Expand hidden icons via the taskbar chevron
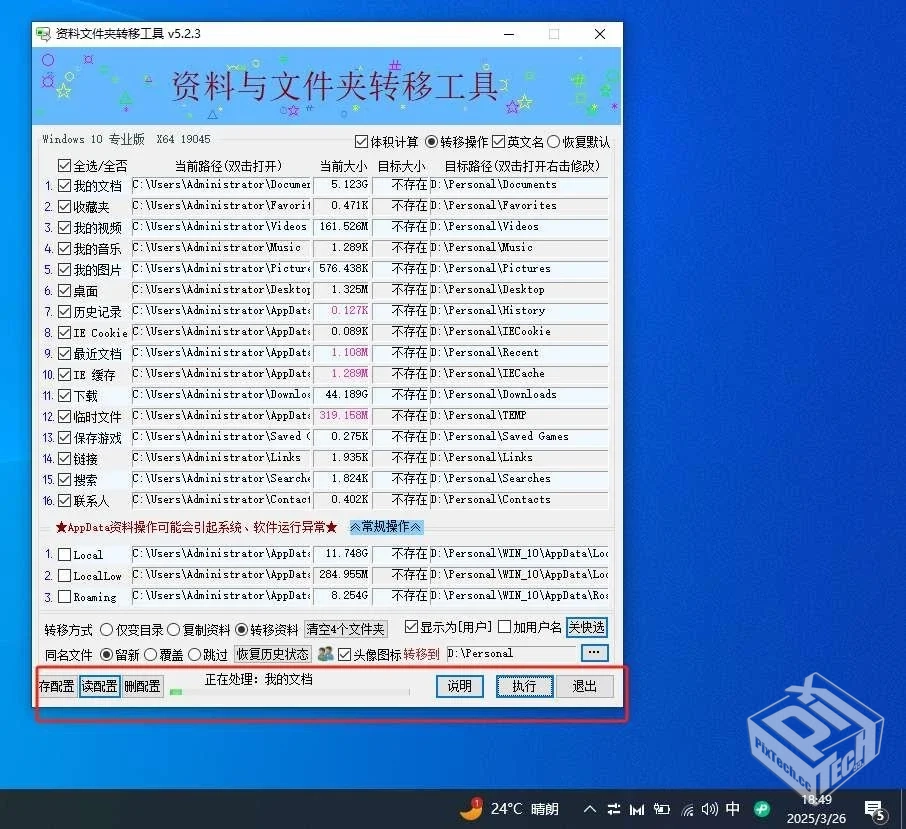This screenshot has height=829, width=906. coord(589,808)
